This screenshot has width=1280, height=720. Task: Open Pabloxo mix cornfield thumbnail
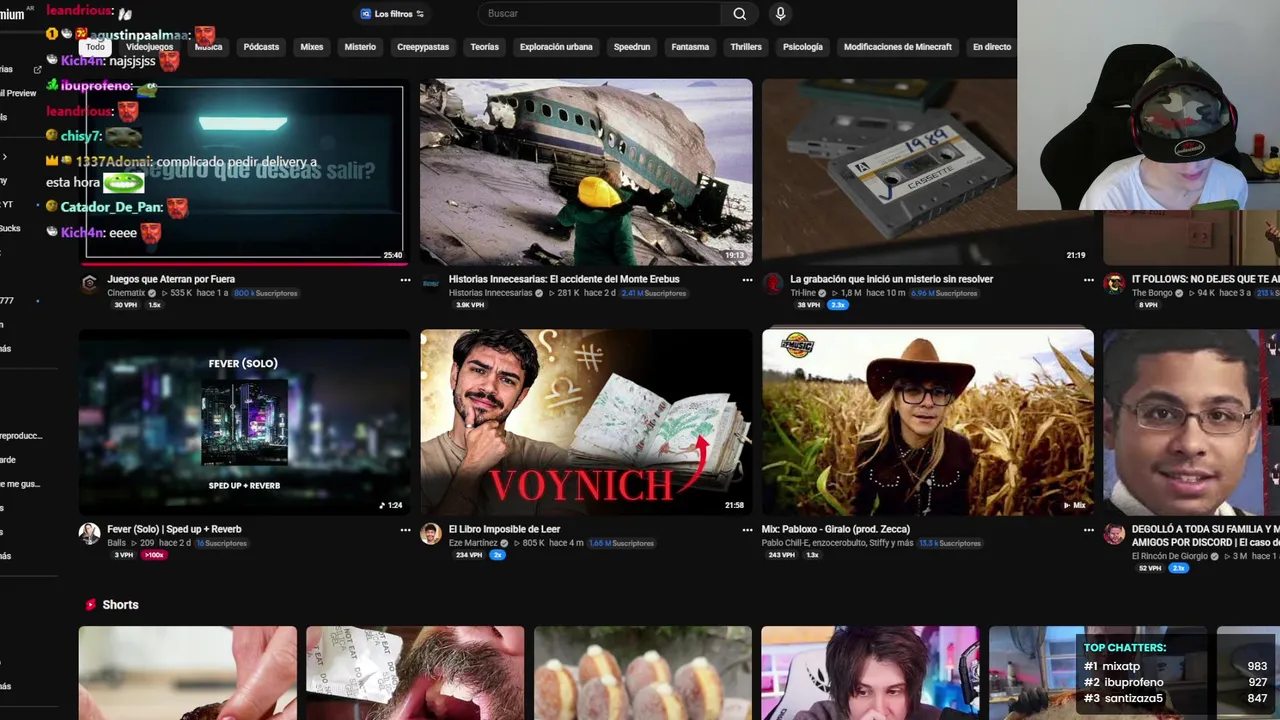pyautogui.click(x=928, y=422)
